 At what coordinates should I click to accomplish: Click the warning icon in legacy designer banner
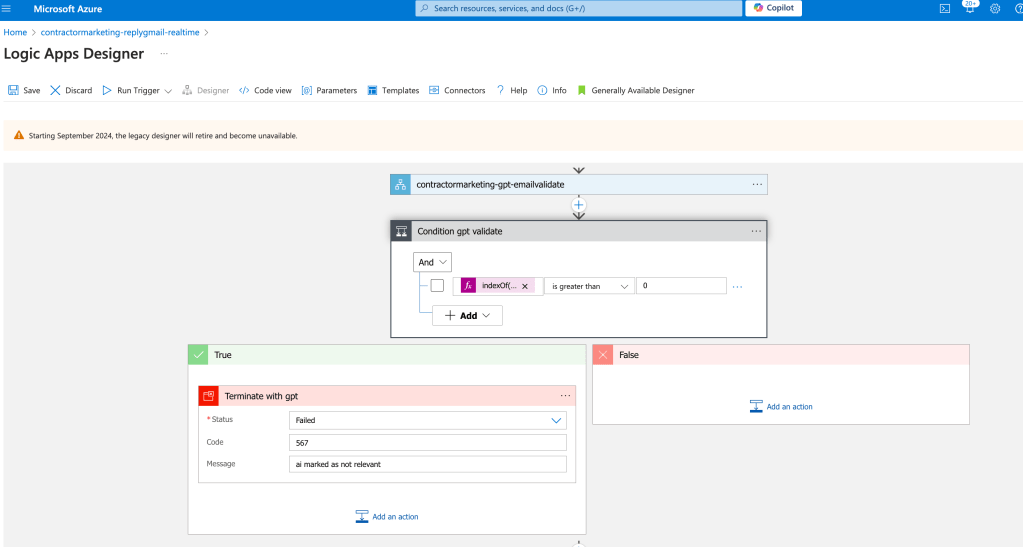pyautogui.click(x=19, y=135)
